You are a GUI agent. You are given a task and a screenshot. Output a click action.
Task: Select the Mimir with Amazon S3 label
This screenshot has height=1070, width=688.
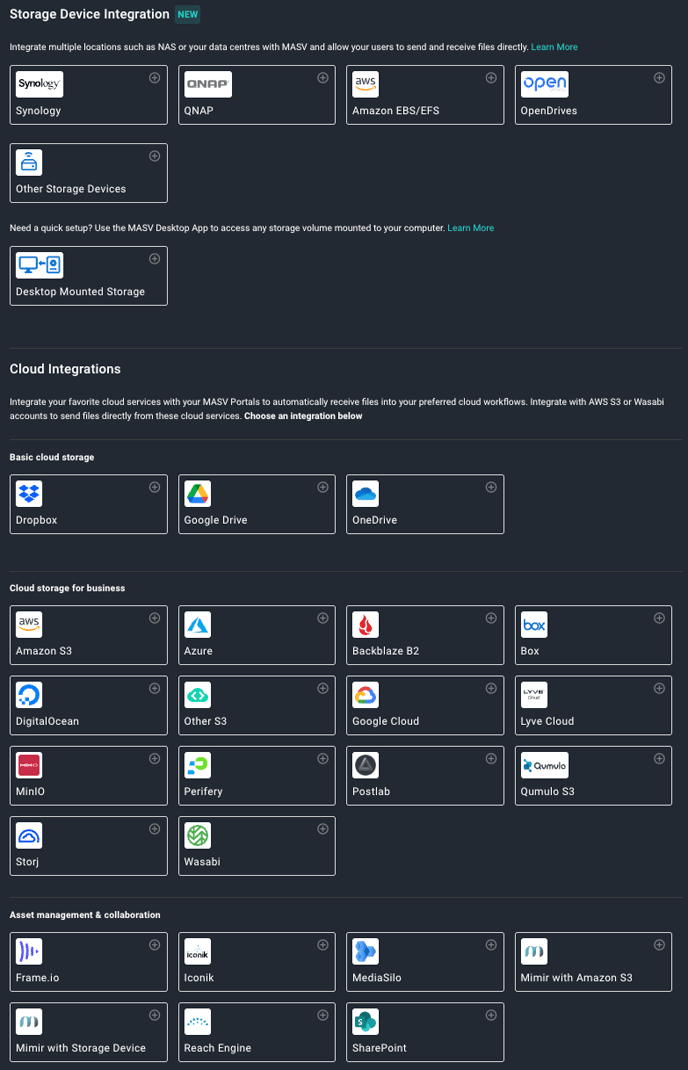[577, 978]
